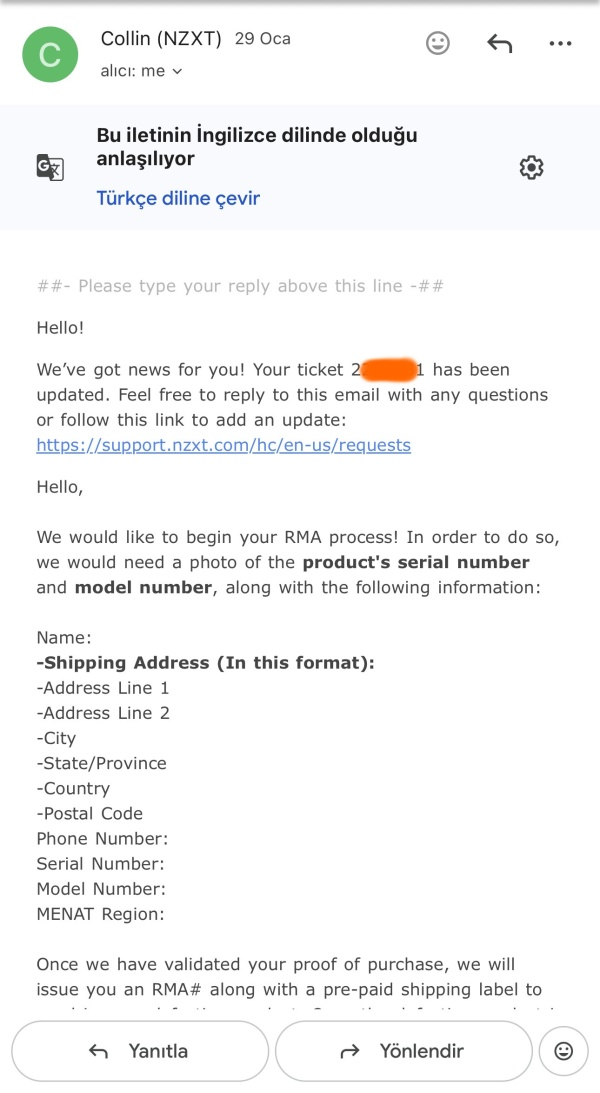Image resolution: width=600 pixels, height=1093 pixels.
Task: Tap the 'Shipping Address (In this format)' text
Action: [208, 662]
